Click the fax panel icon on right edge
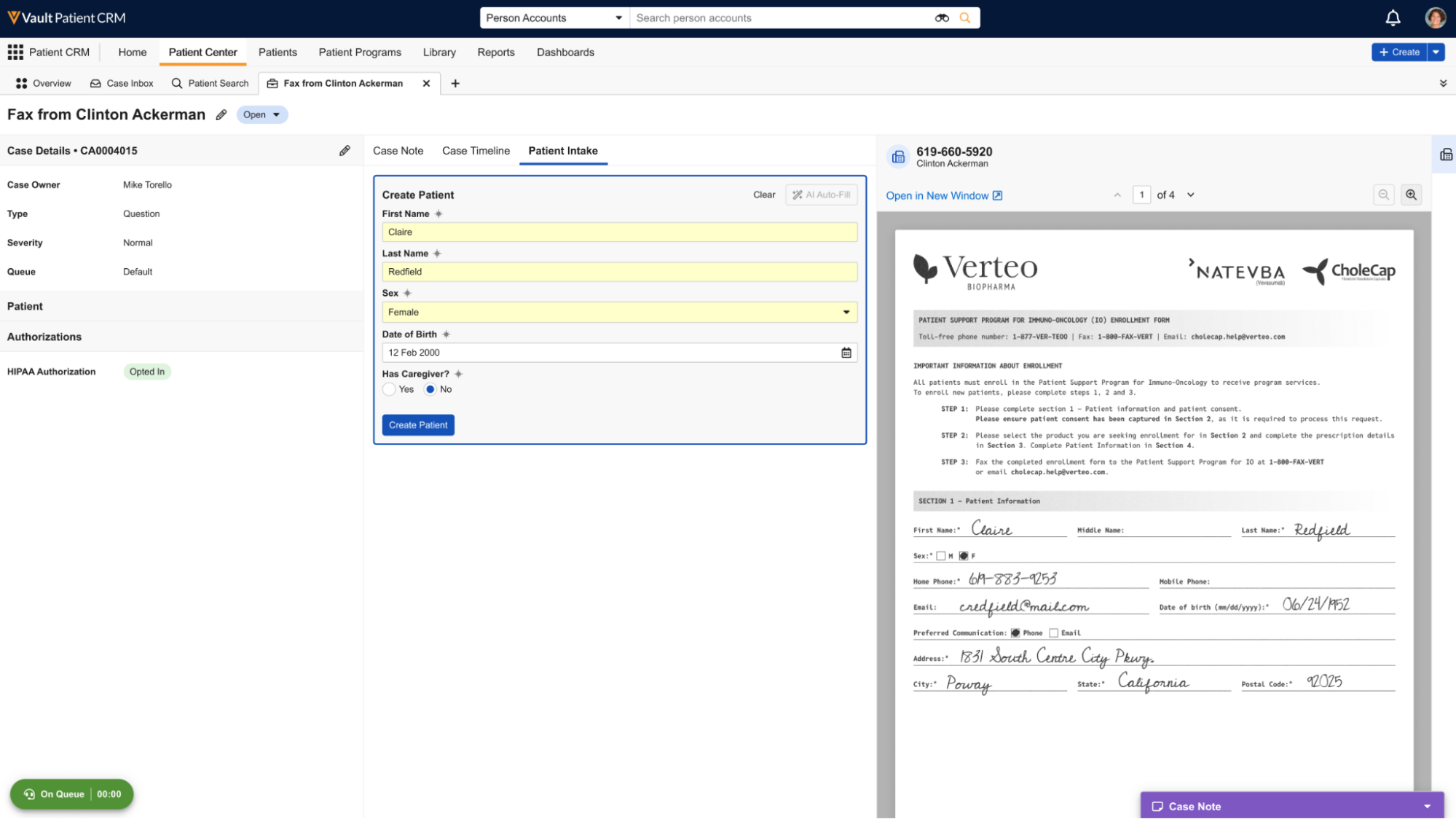This screenshot has height=819, width=1456. tap(1446, 154)
